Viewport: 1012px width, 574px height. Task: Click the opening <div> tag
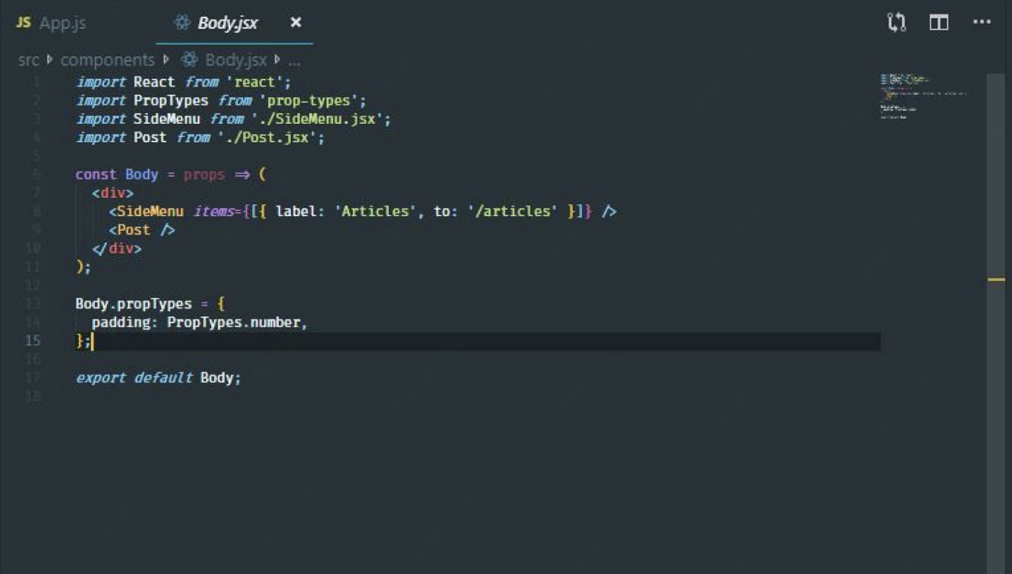pyautogui.click(x=112, y=193)
